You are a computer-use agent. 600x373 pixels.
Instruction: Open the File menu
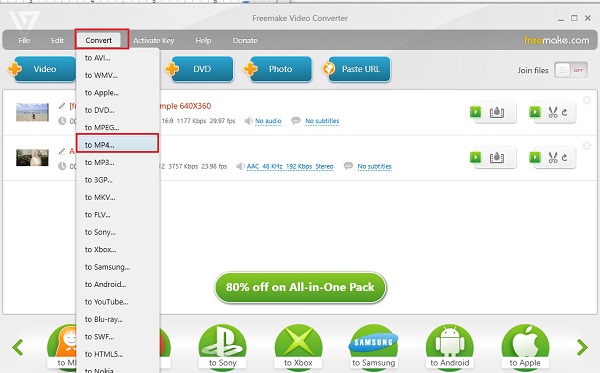click(x=24, y=40)
